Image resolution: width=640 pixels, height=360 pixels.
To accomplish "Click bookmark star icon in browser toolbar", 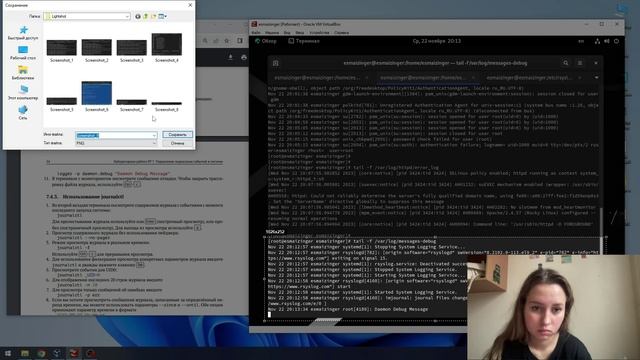I will [227, 41].
